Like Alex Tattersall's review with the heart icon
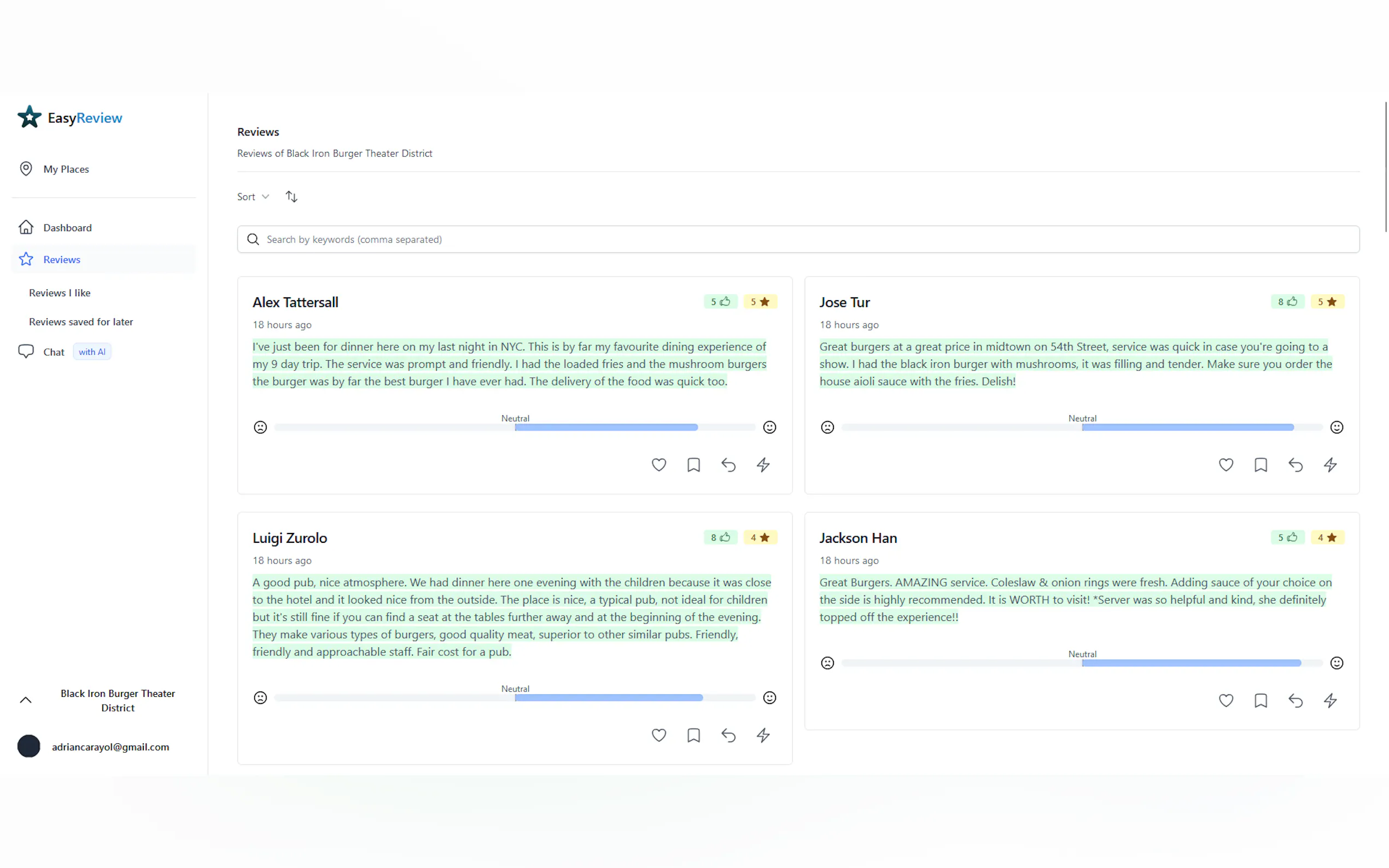1389x868 pixels. click(x=658, y=465)
